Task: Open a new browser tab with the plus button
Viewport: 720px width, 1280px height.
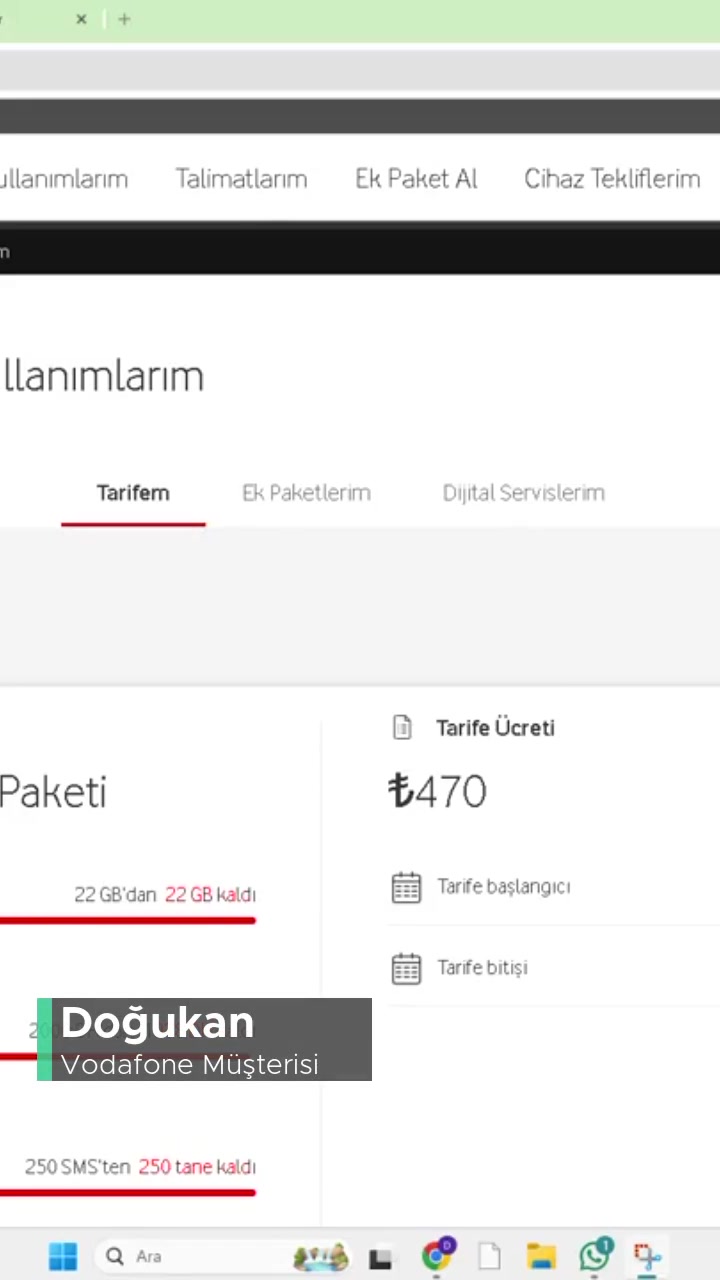Action: click(x=124, y=19)
